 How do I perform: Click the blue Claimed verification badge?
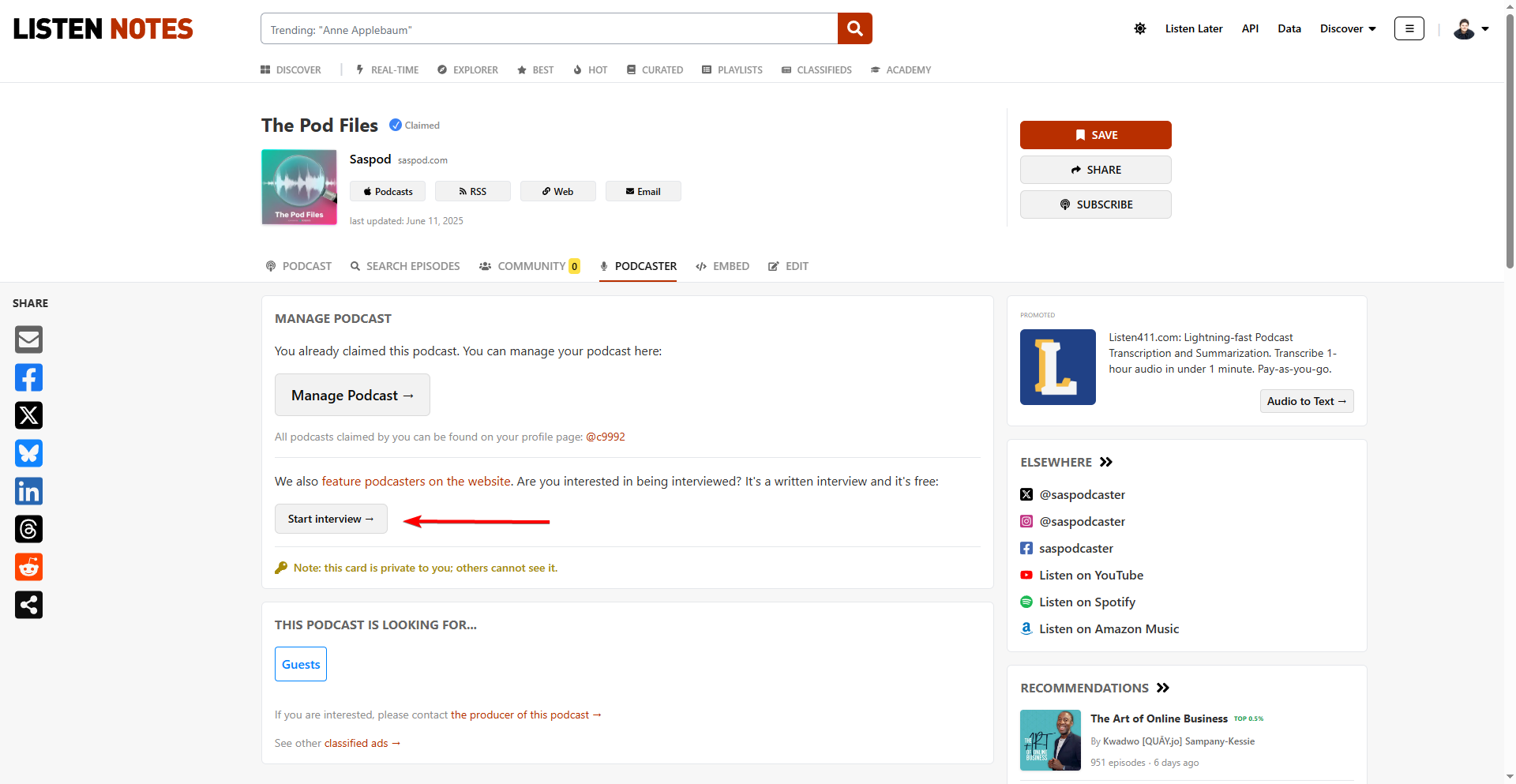396,125
